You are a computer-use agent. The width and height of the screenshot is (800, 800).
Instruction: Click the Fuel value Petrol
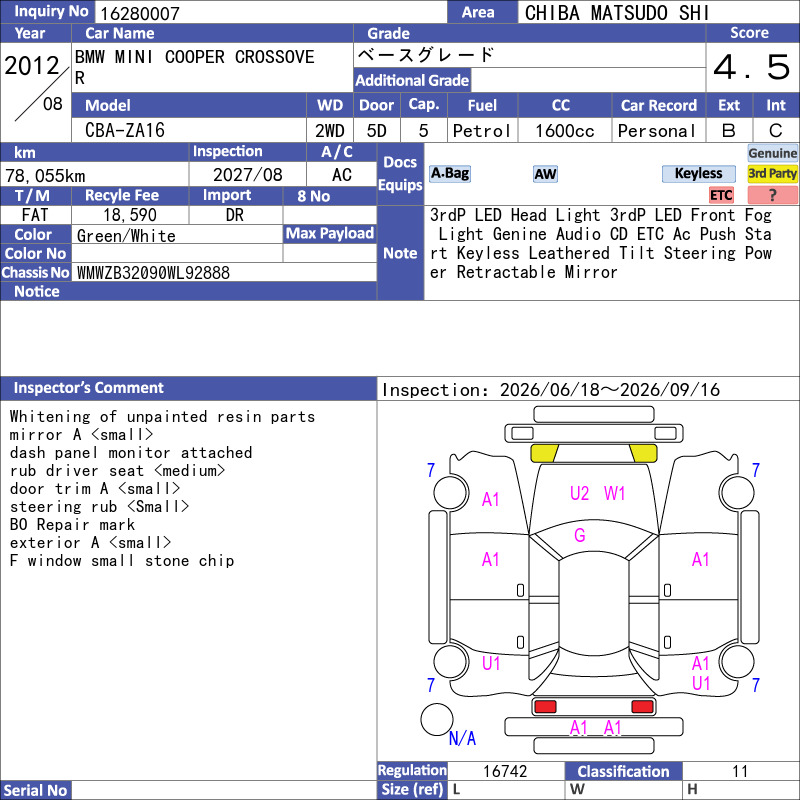click(x=482, y=131)
